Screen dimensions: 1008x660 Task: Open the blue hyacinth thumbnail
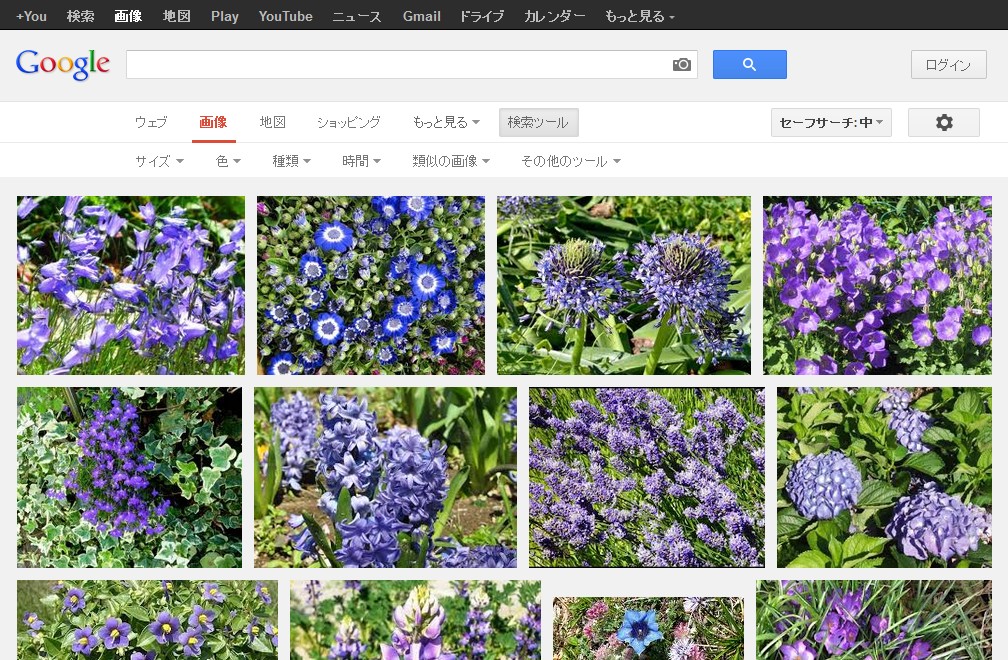click(x=385, y=477)
